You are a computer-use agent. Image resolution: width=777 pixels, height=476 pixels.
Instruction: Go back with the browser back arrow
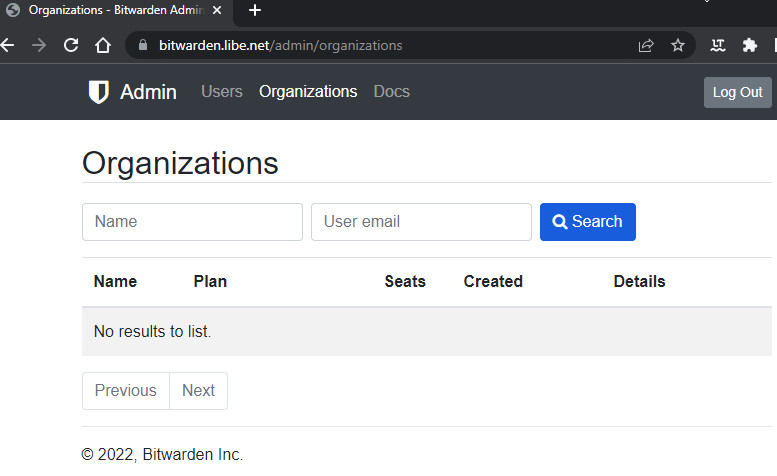coord(8,45)
